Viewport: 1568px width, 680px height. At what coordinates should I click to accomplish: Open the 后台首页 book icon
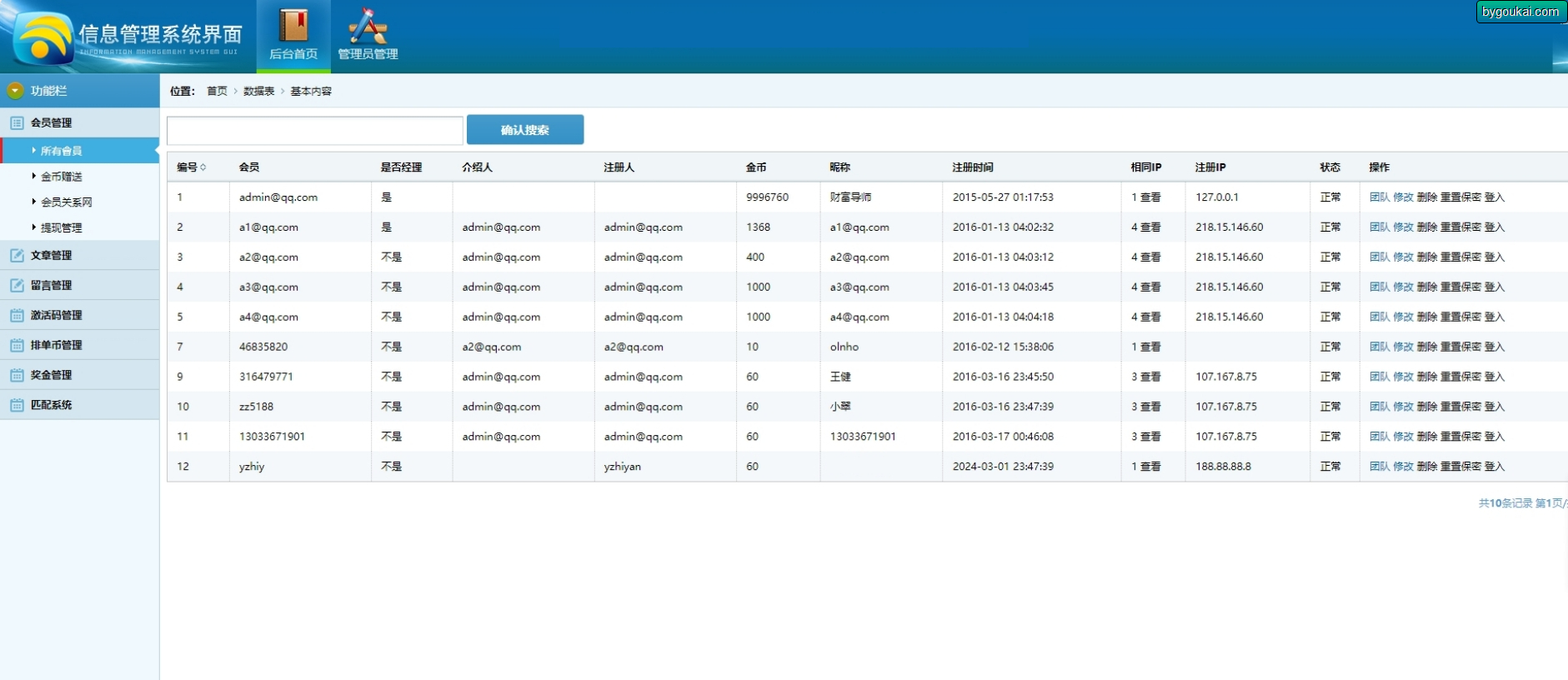click(x=293, y=26)
